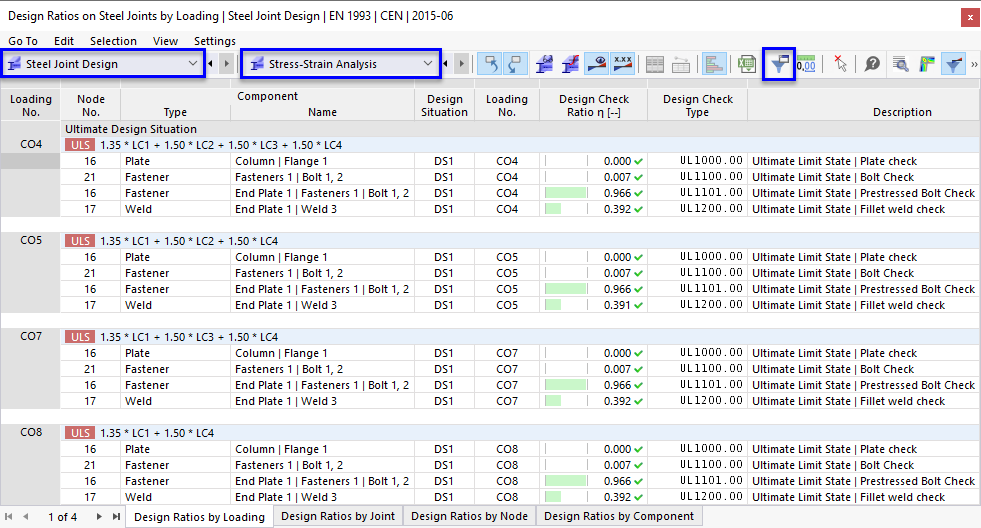Click the green checkmark beside 0.000 in CO8
The width and height of the screenshot is (981, 528).
(x=638, y=449)
